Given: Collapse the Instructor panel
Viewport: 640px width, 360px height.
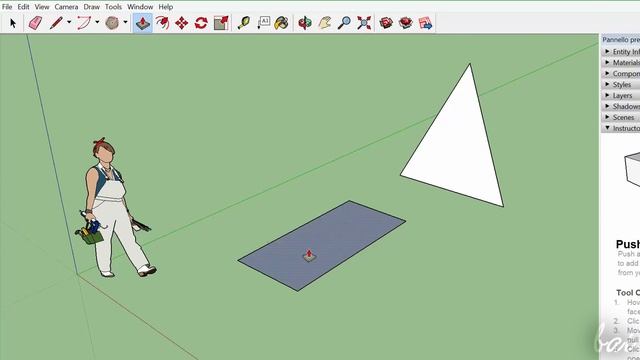Looking at the screenshot, I should tap(621, 128).
